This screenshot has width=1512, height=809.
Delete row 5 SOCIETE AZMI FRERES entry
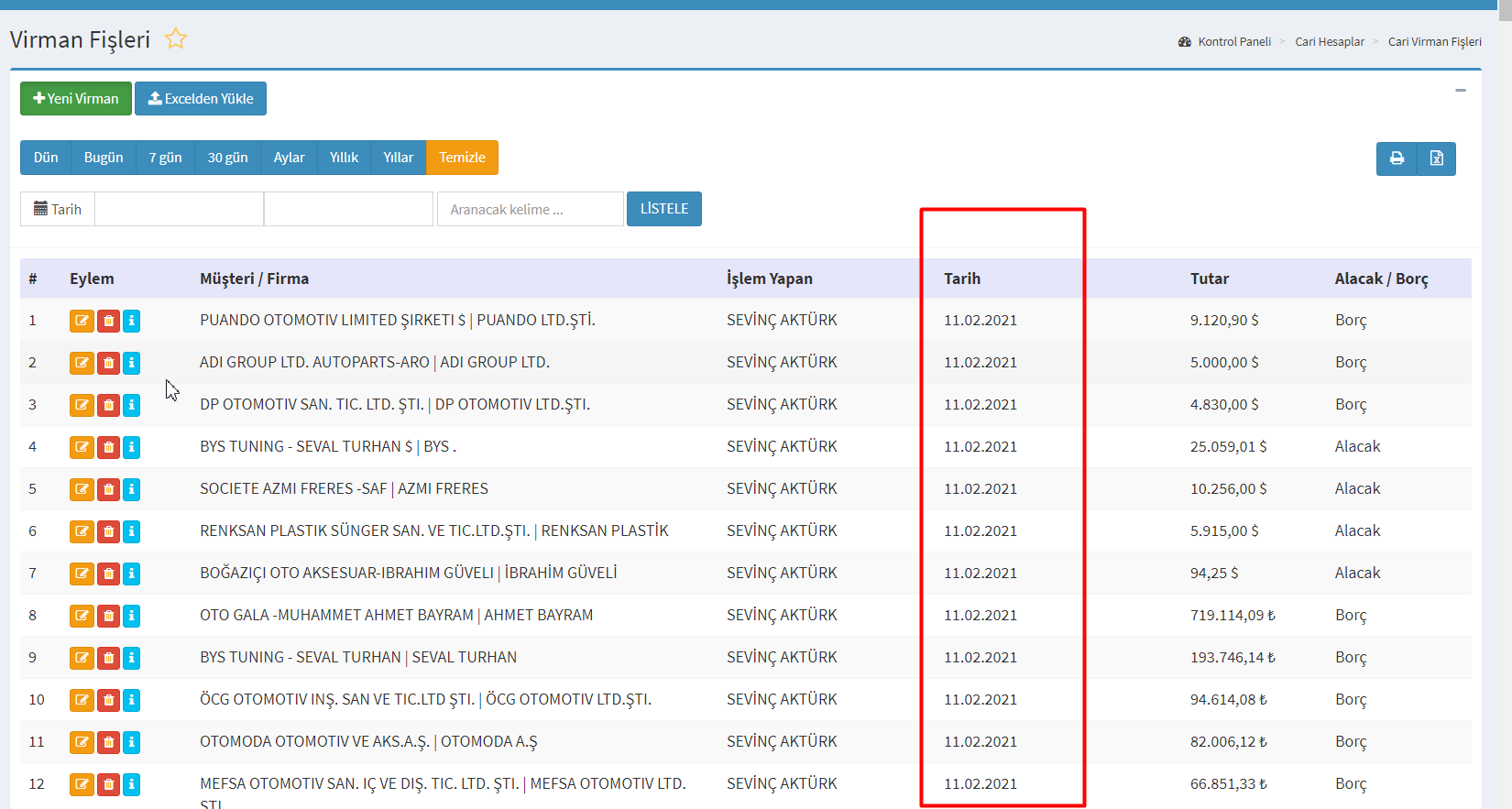click(x=108, y=489)
